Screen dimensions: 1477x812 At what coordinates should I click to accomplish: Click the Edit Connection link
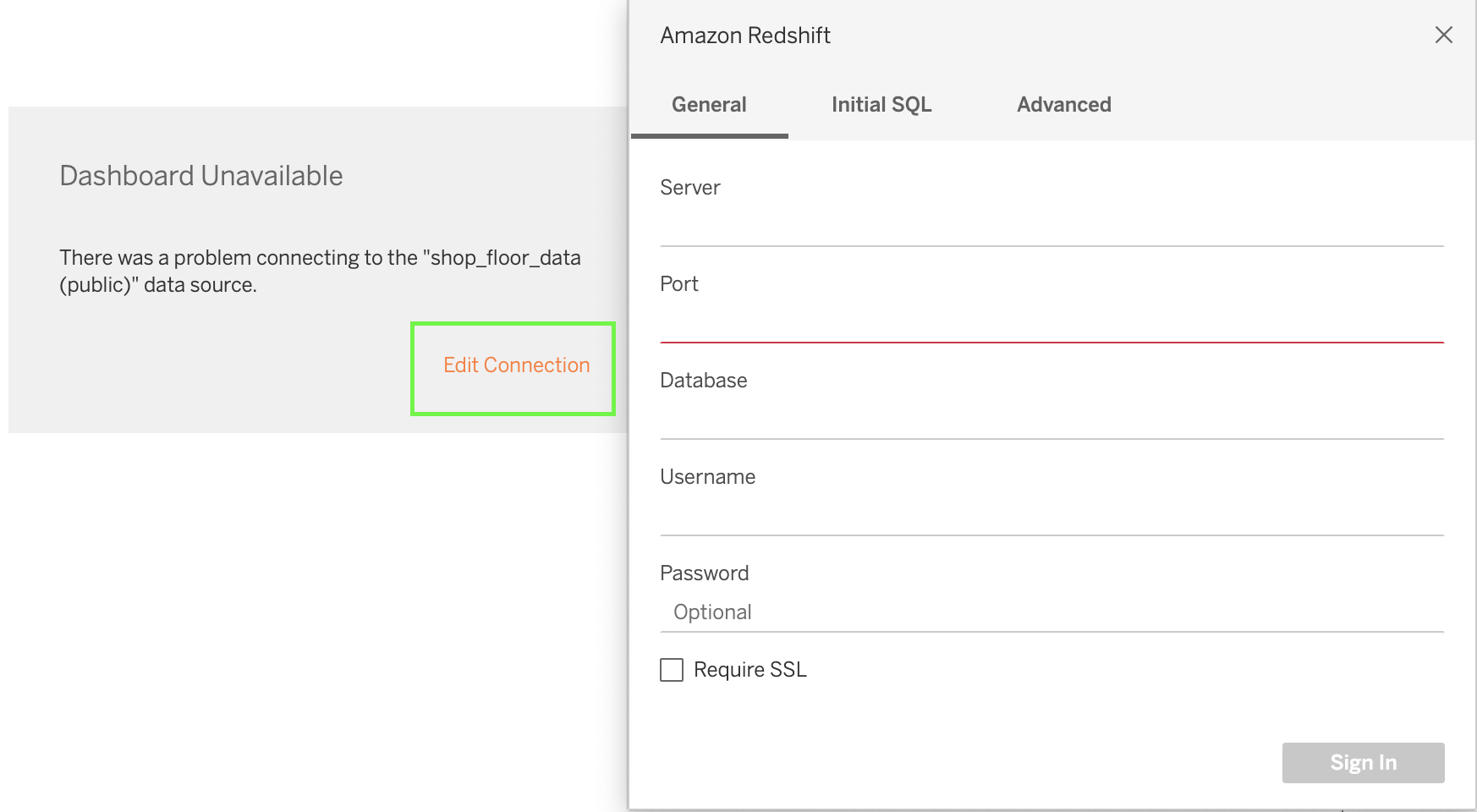[x=516, y=365]
